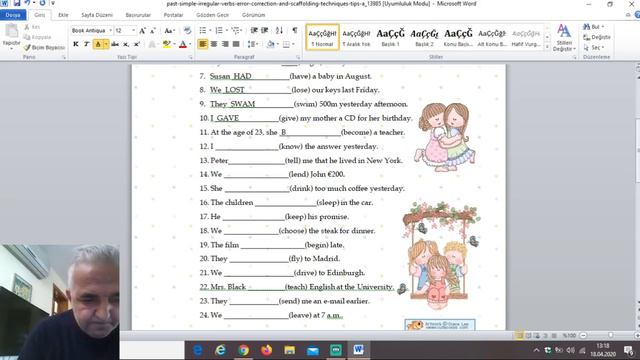
Task: Open Seç select dropdown
Action: [594, 47]
